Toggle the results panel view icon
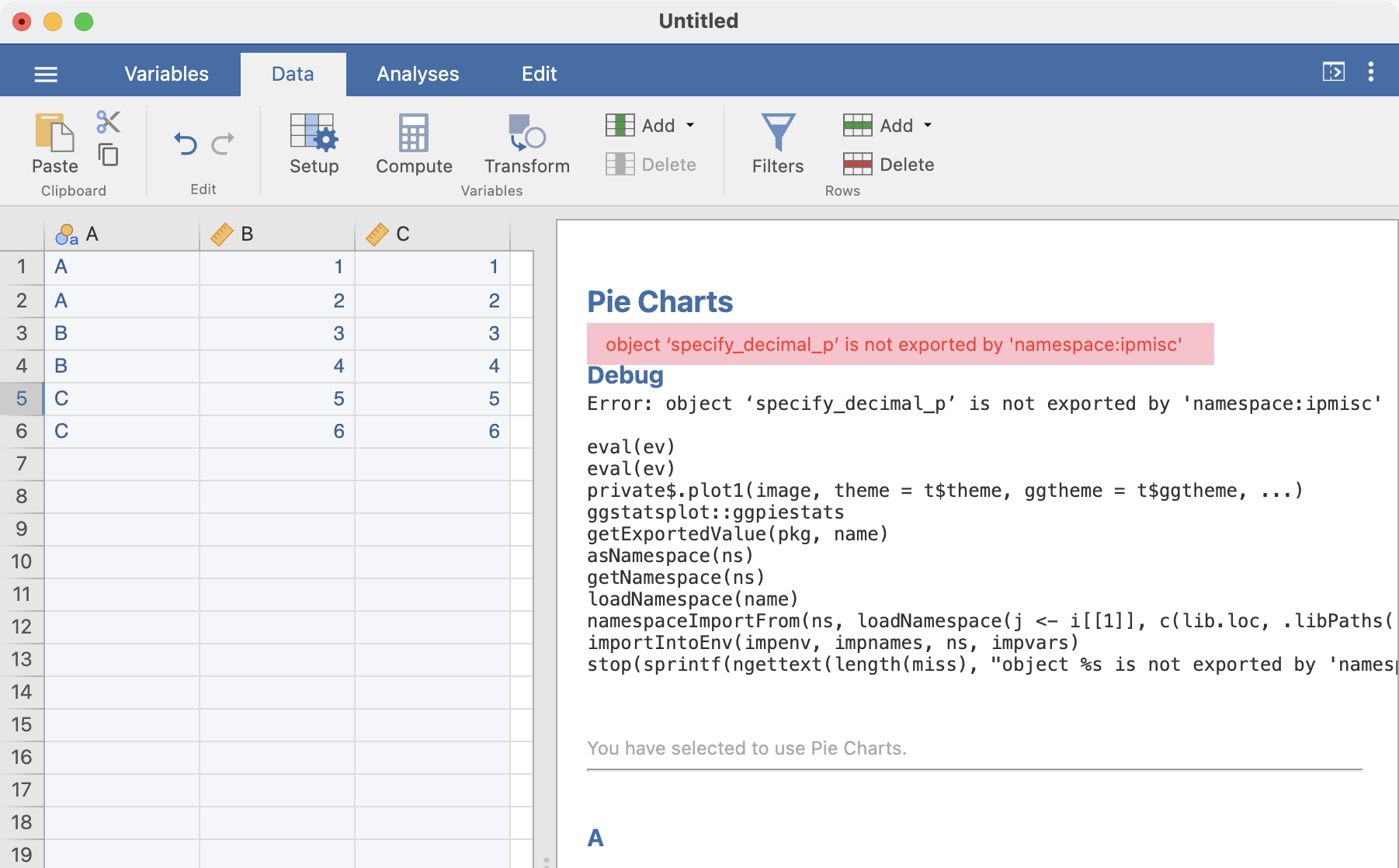 coord(1333,72)
